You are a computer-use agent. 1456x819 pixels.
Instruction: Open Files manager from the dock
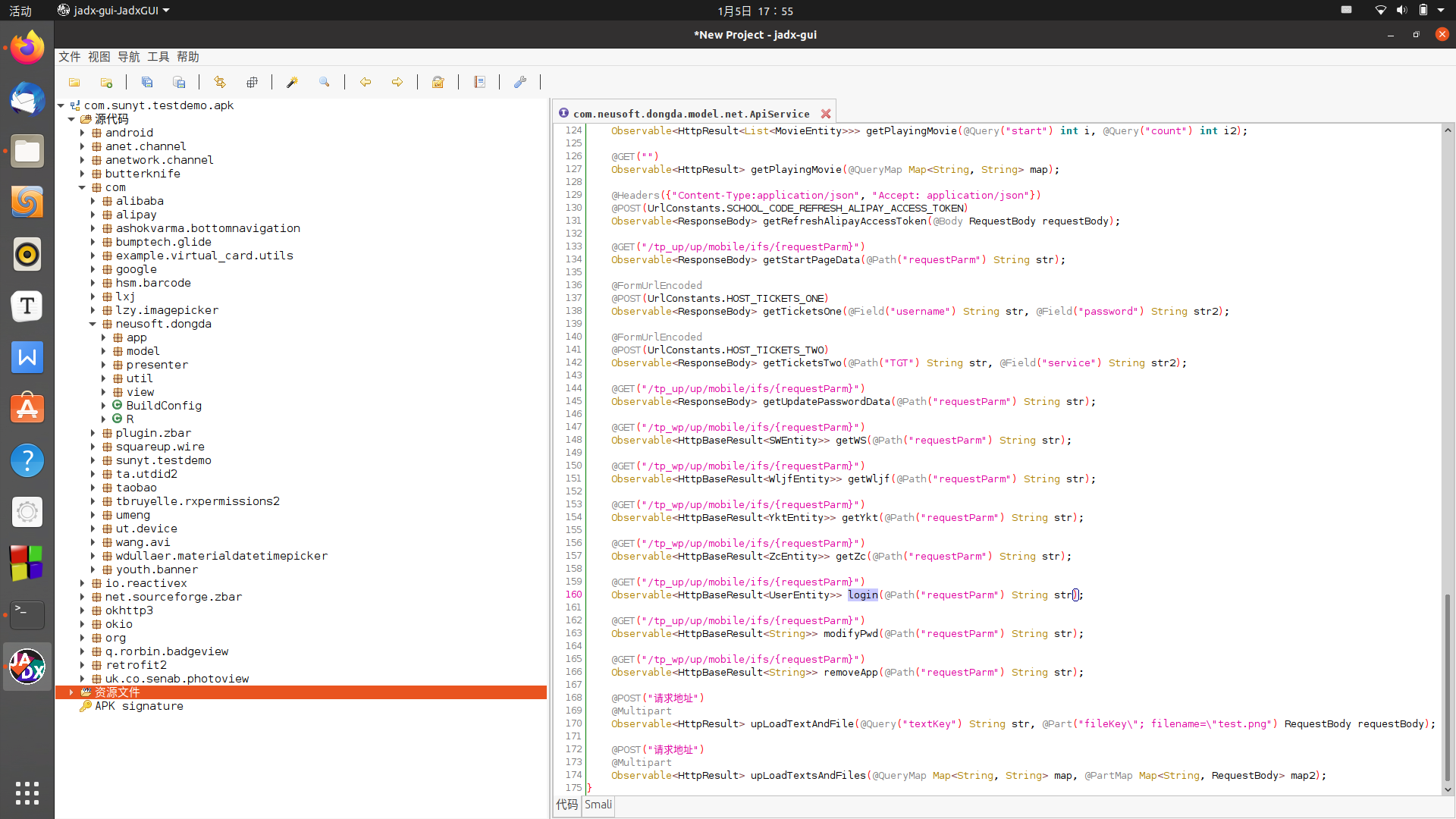[x=27, y=151]
